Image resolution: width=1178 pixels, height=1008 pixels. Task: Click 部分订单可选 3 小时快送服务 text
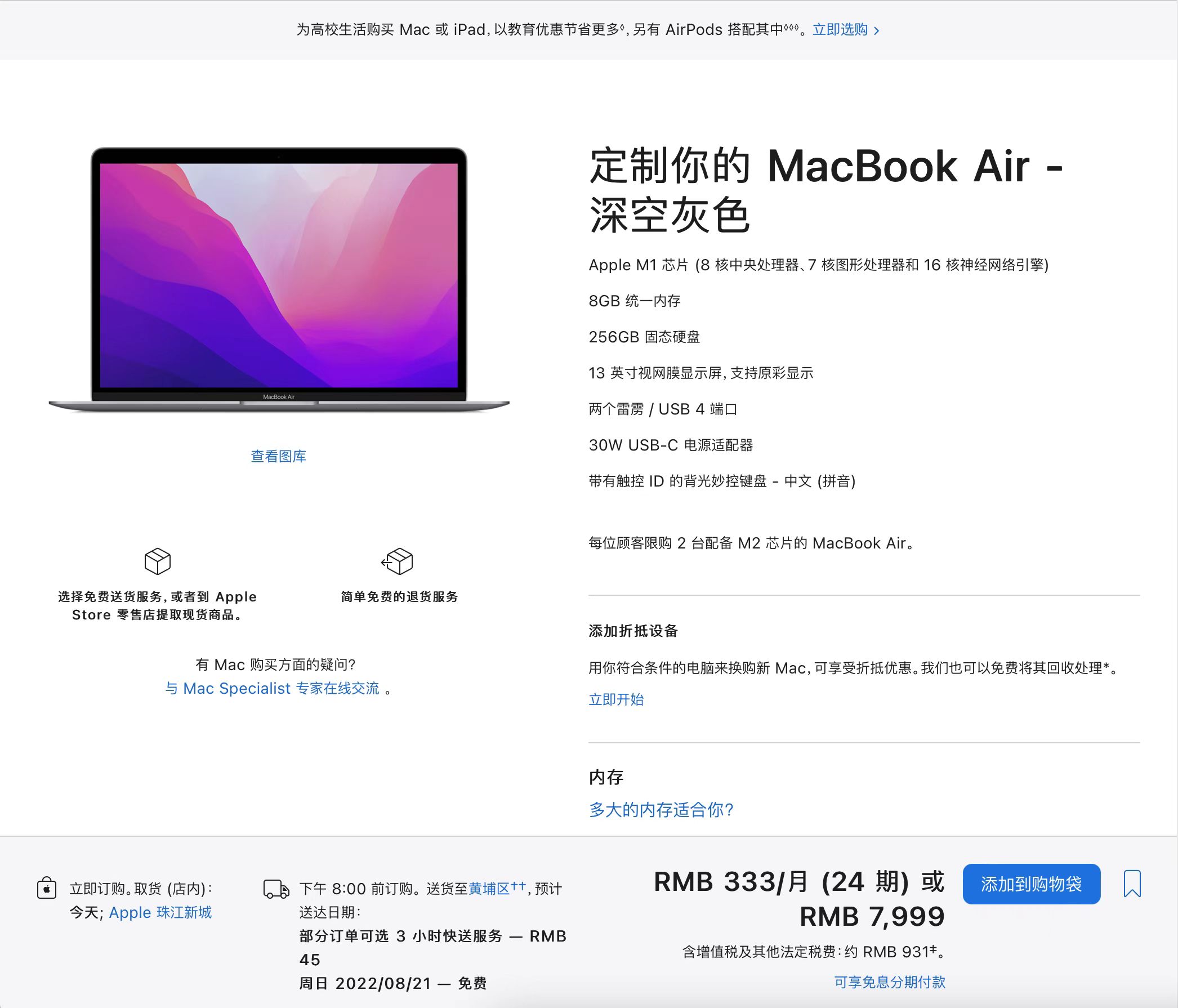point(401,936)
